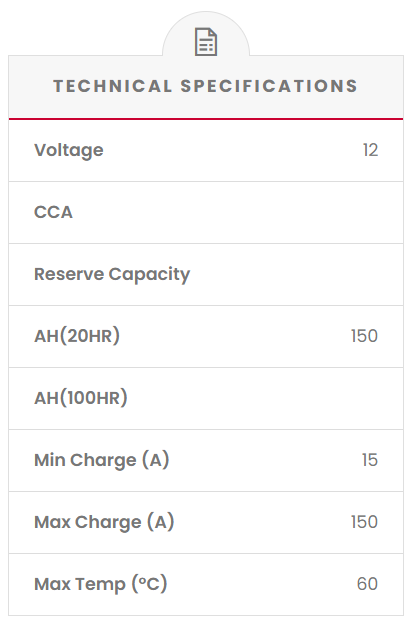Click the Max Temp value 60

click(367, 584)
